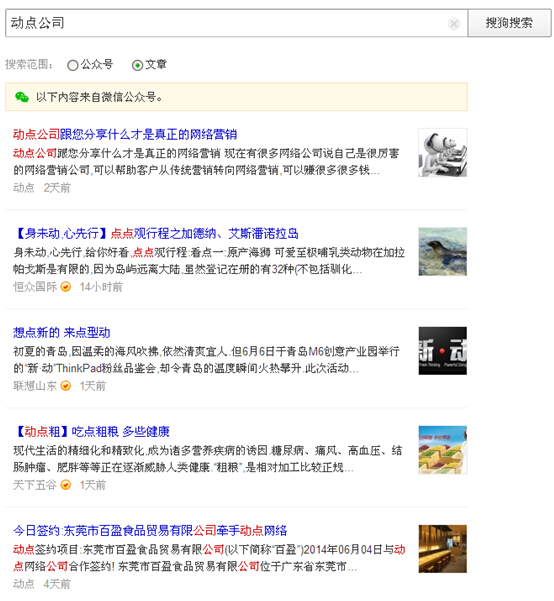Select the 公众号 search scope radio
Viewport: 554px width, 601px height.
point(72,65)
